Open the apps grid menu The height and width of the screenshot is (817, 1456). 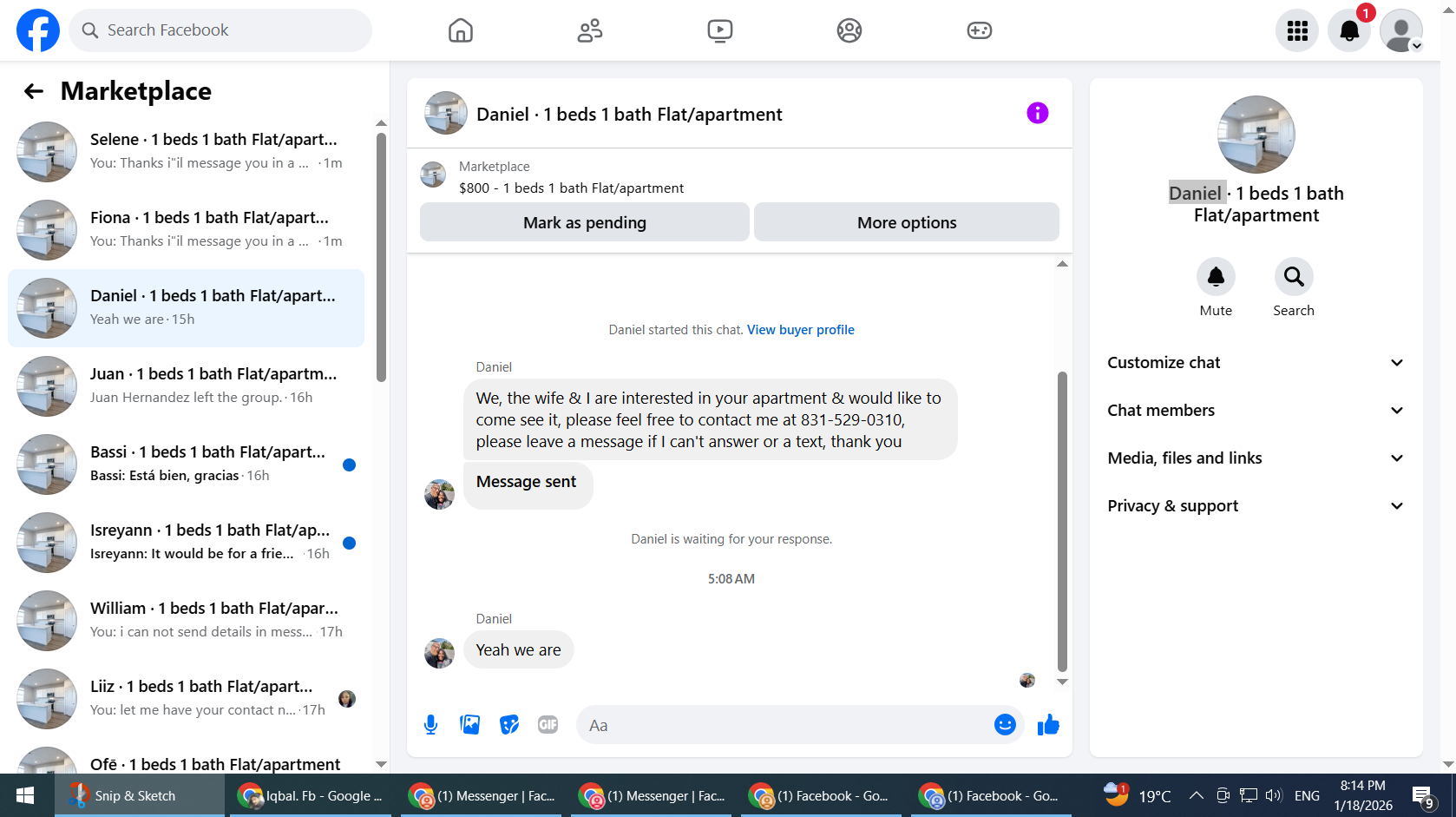point(1297,30)
